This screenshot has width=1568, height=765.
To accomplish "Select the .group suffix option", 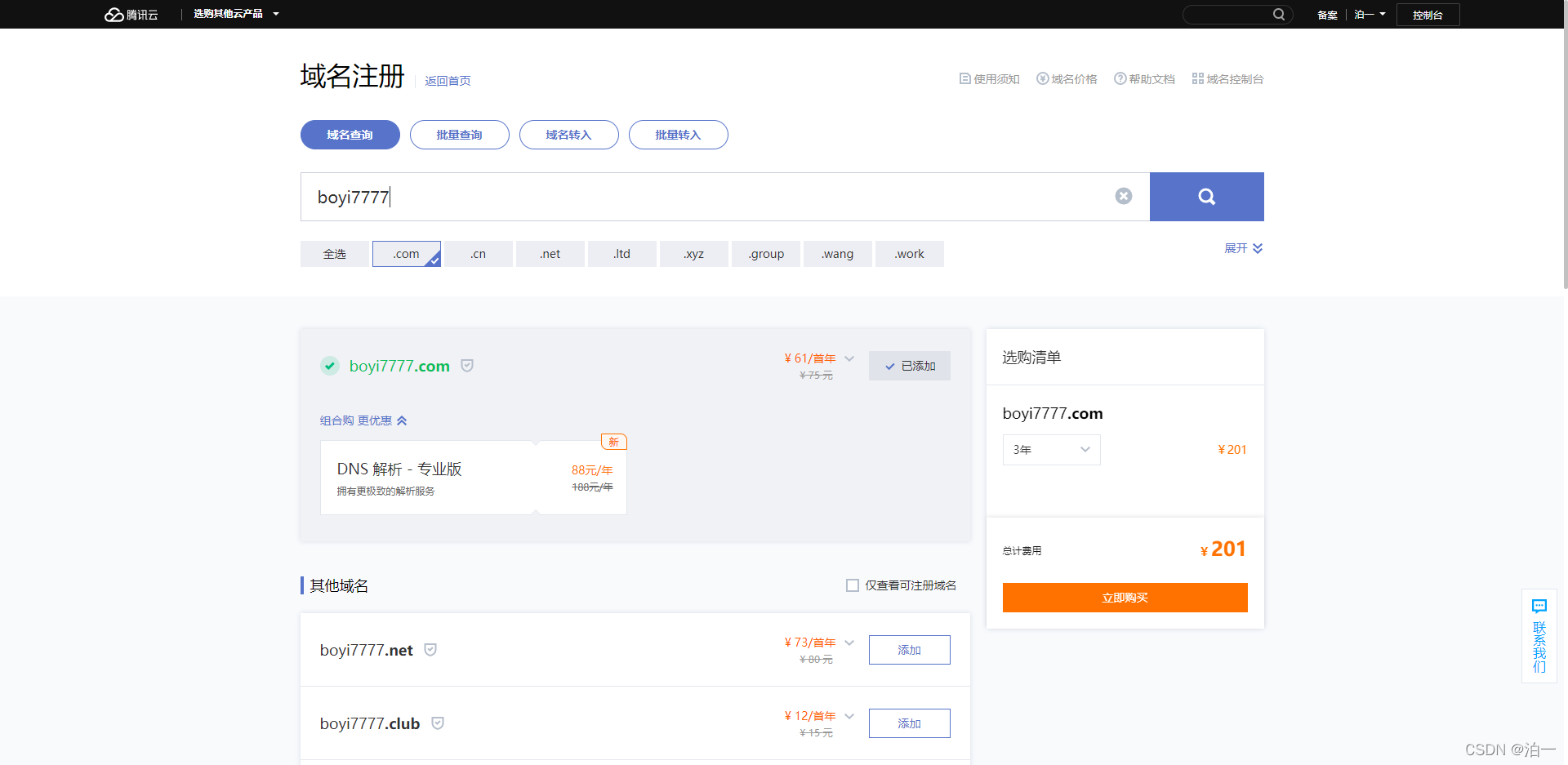I will (766, 254).
